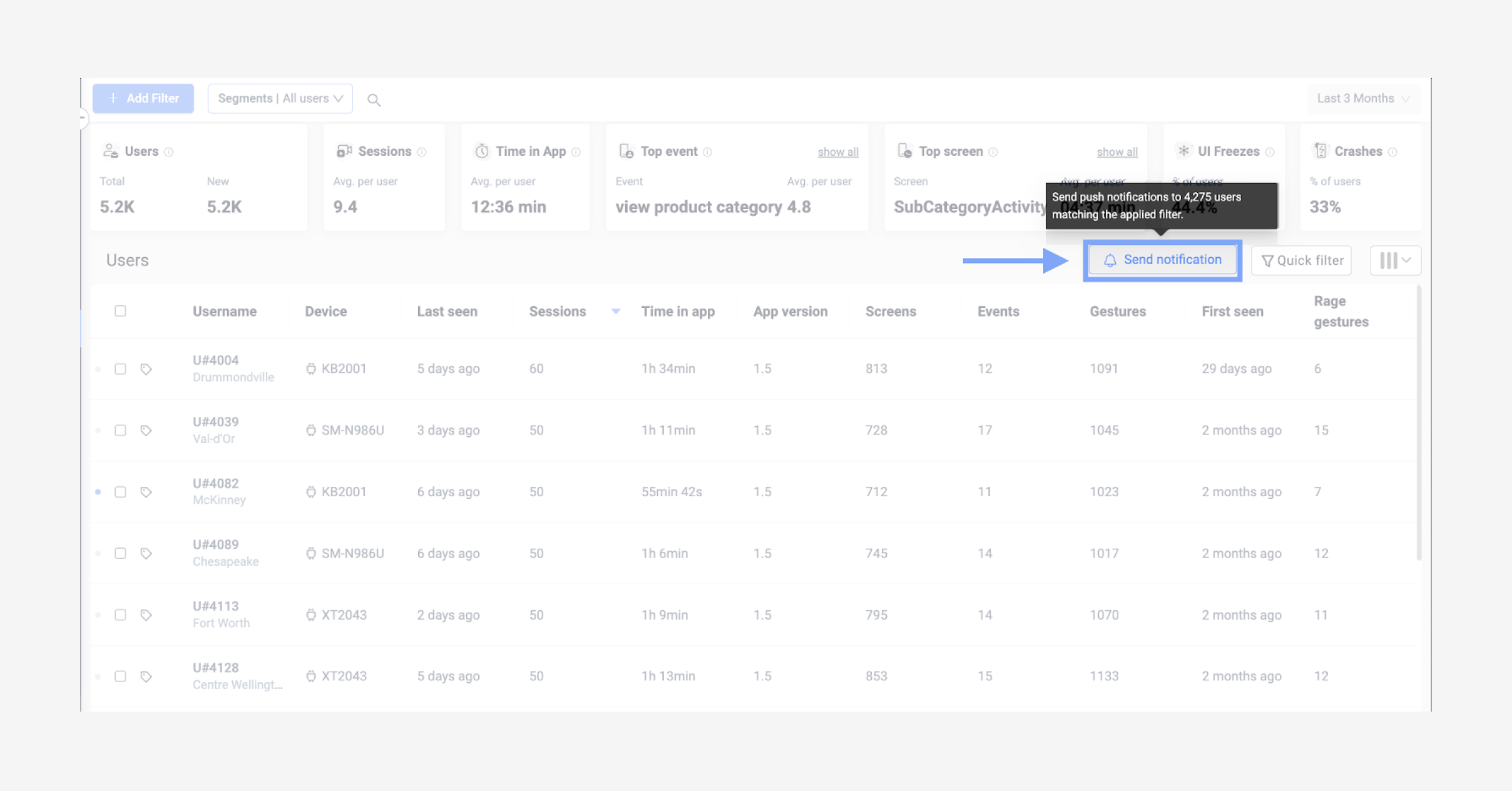This screenshot has width=1512, height=791.
Task: Click the Sessions card camera icon
Action: point(344,151)
